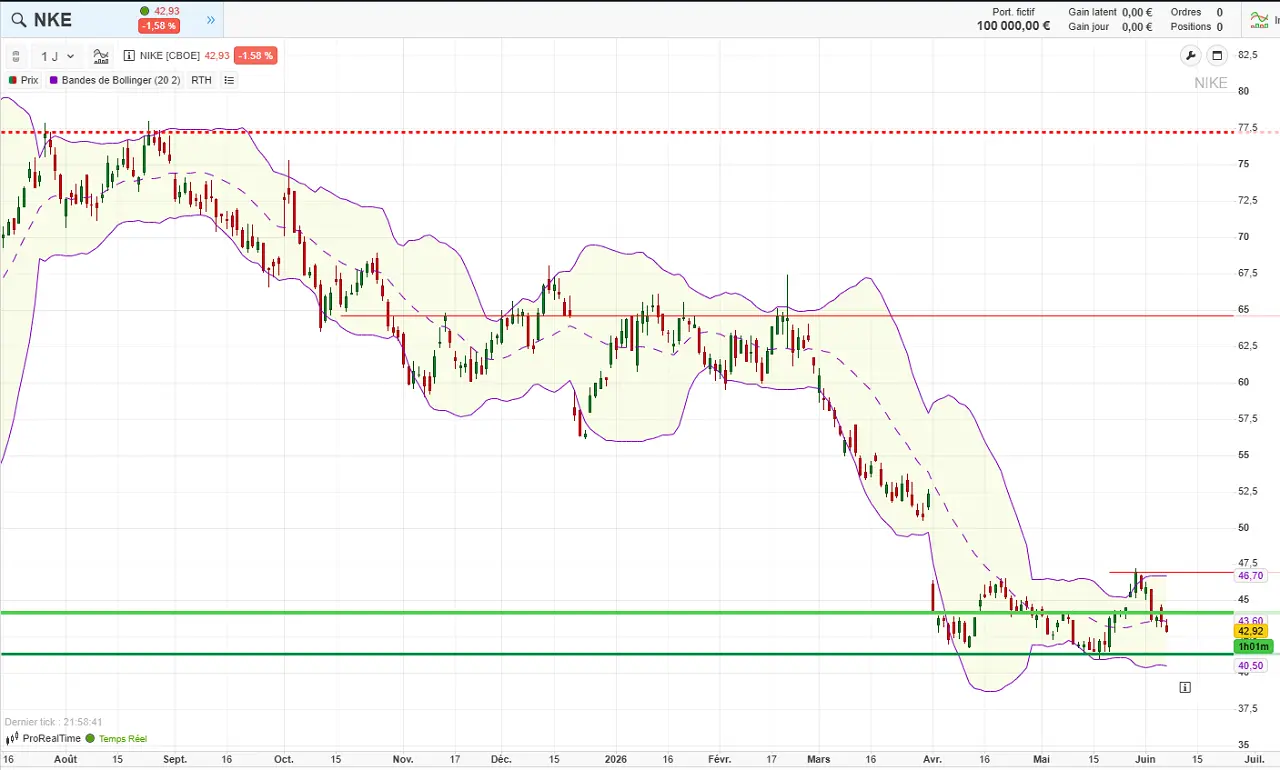Click the info icon before NIKE [CBOE]
This screenshot has width=1280, height=770.
point(129,56)
